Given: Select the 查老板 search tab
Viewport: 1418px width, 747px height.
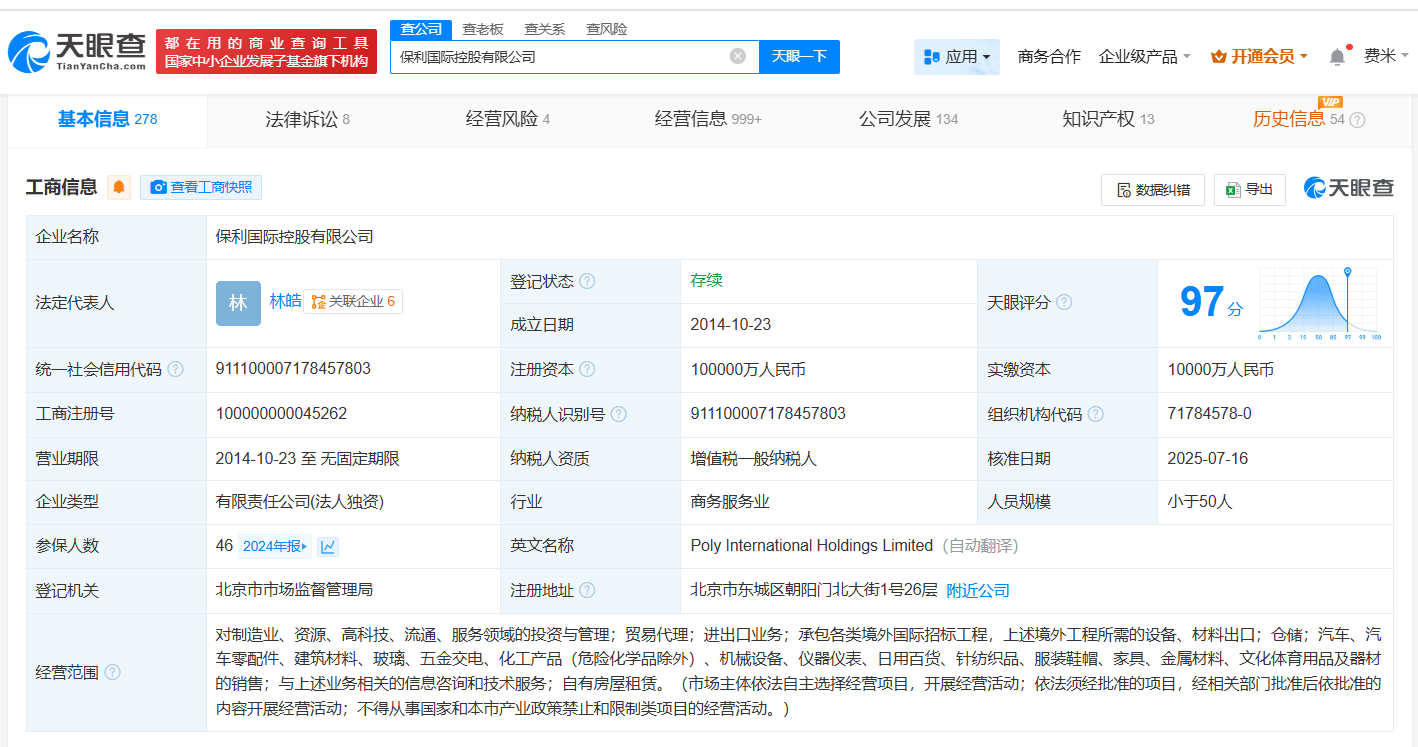Looking at the screenshot, I should click(482, 29).
